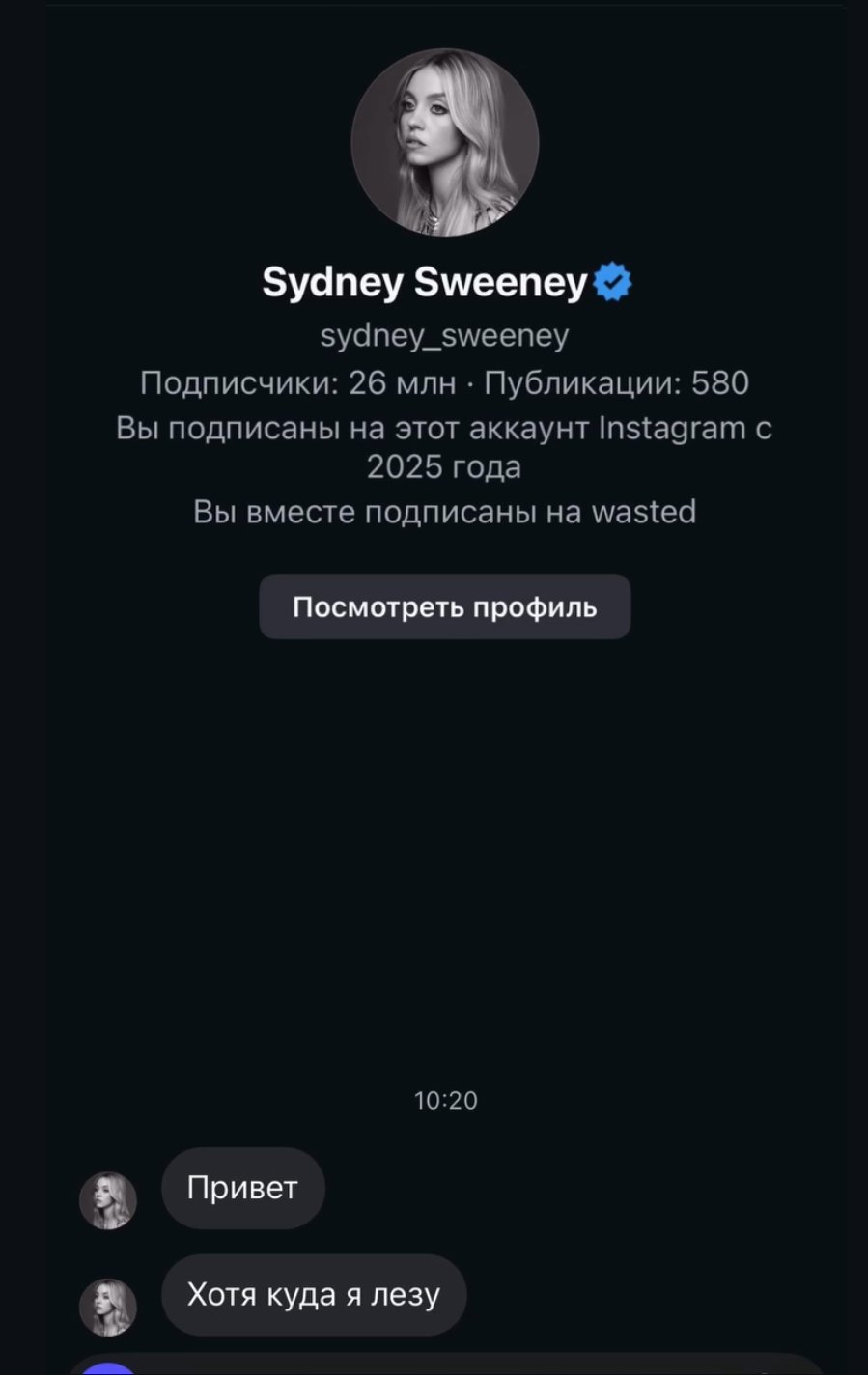The image size is (868, 1379).
Task: Tap the 10:20 timestamp
Action: 445,1100
